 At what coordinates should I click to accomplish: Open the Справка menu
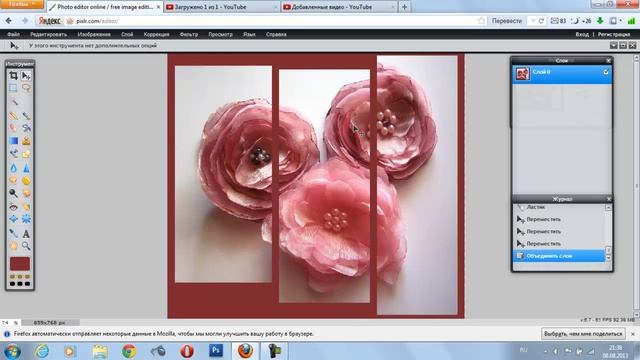tap(276, 34)
